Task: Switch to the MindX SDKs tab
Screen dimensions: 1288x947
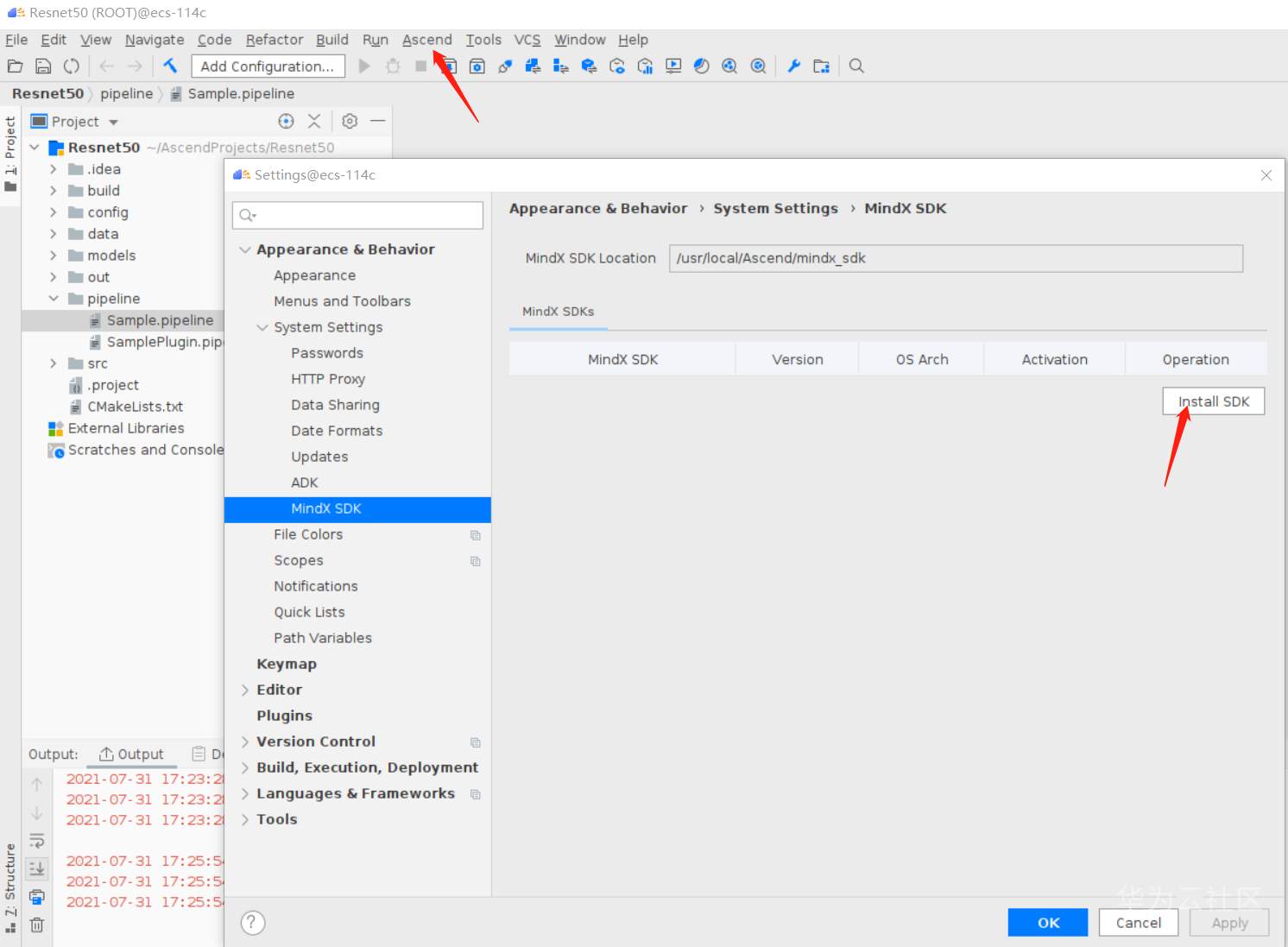Action: tap(558, 312)
